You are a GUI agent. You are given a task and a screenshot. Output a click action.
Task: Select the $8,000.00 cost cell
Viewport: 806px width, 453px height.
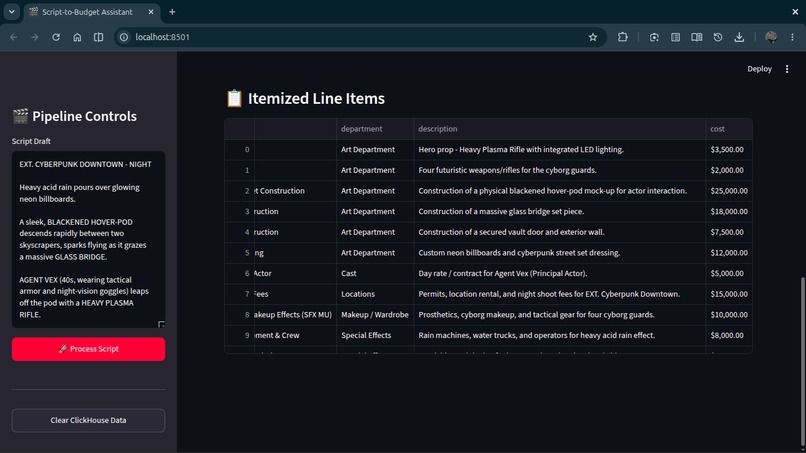click(x=729, y=335)
